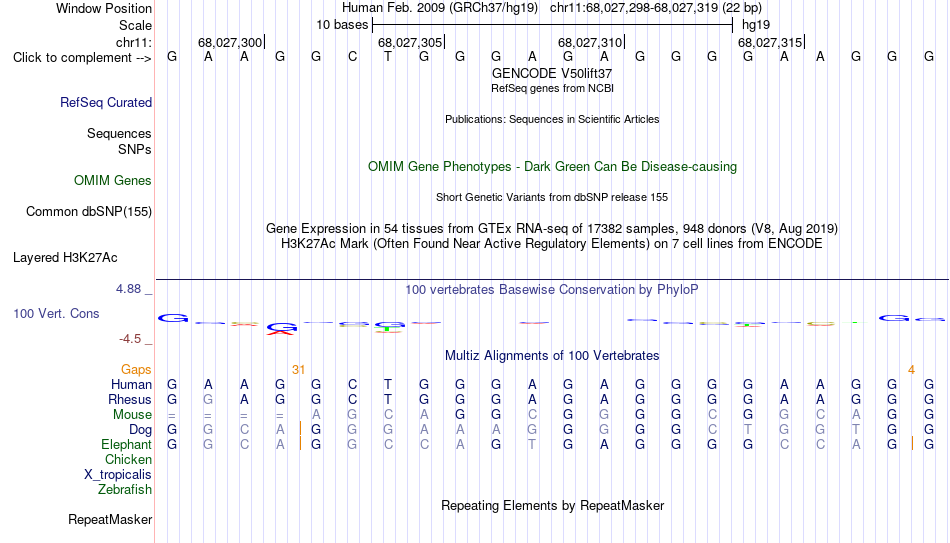Click the Human Feb. 2009 (GRCh37/hg19) header
This screenshot has width=950, height=543.
point(440,8)
